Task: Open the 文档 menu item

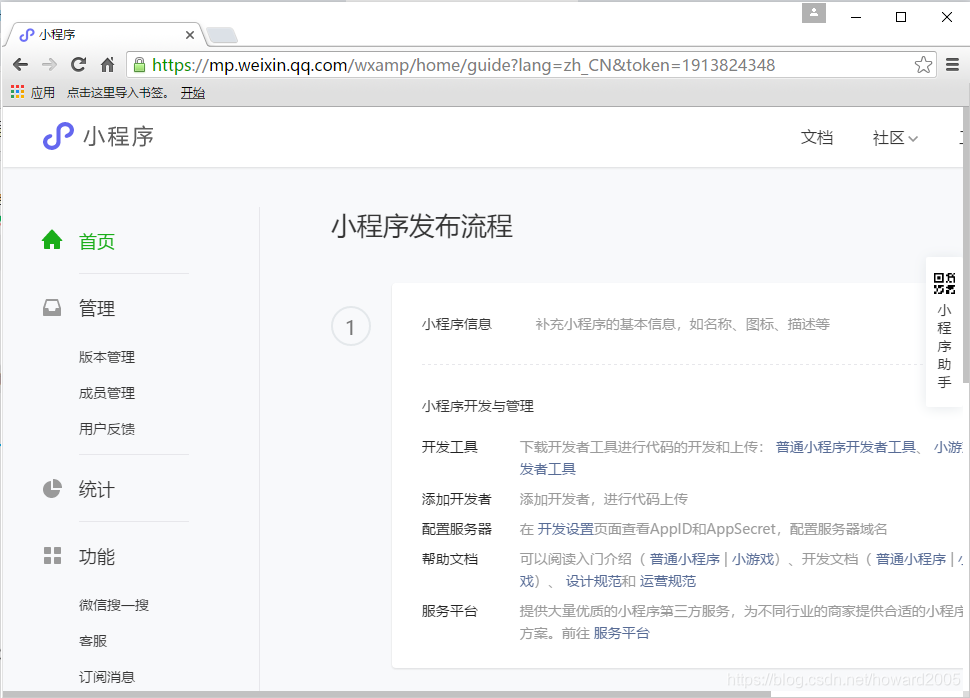Action: point(817,137)
